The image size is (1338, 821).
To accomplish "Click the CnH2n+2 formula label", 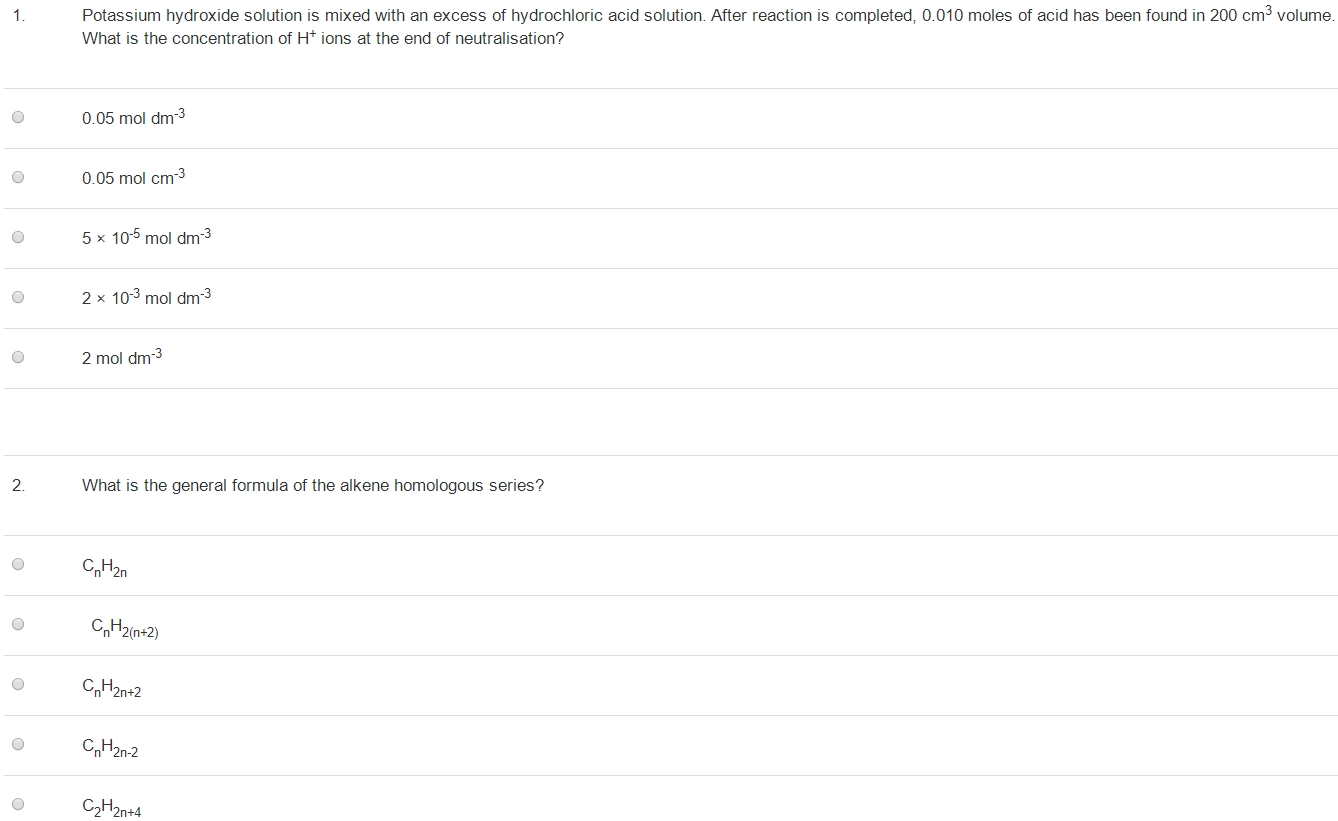I will click(112, 688).
